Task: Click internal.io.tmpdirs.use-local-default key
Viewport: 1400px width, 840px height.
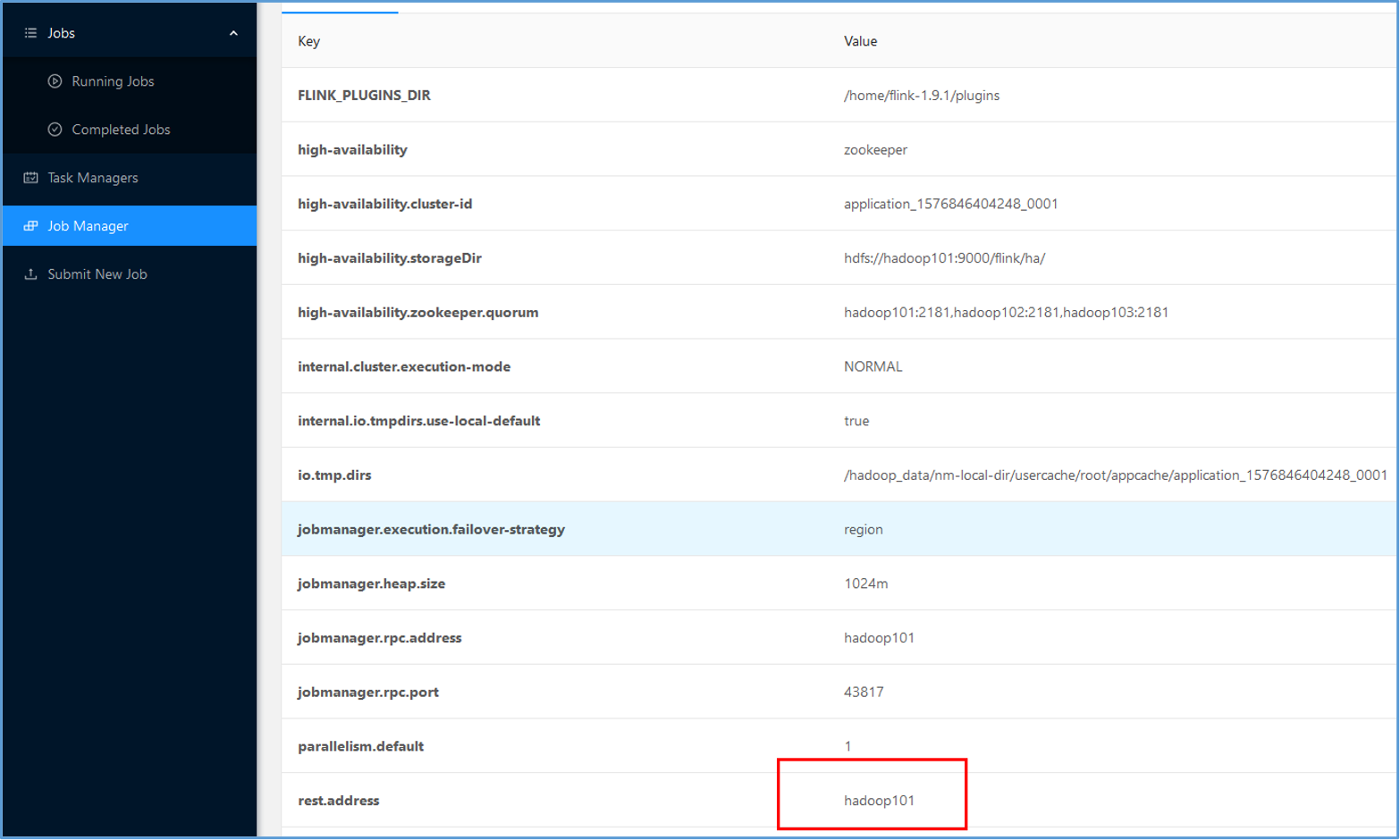Action: click(x=418, y=421)
